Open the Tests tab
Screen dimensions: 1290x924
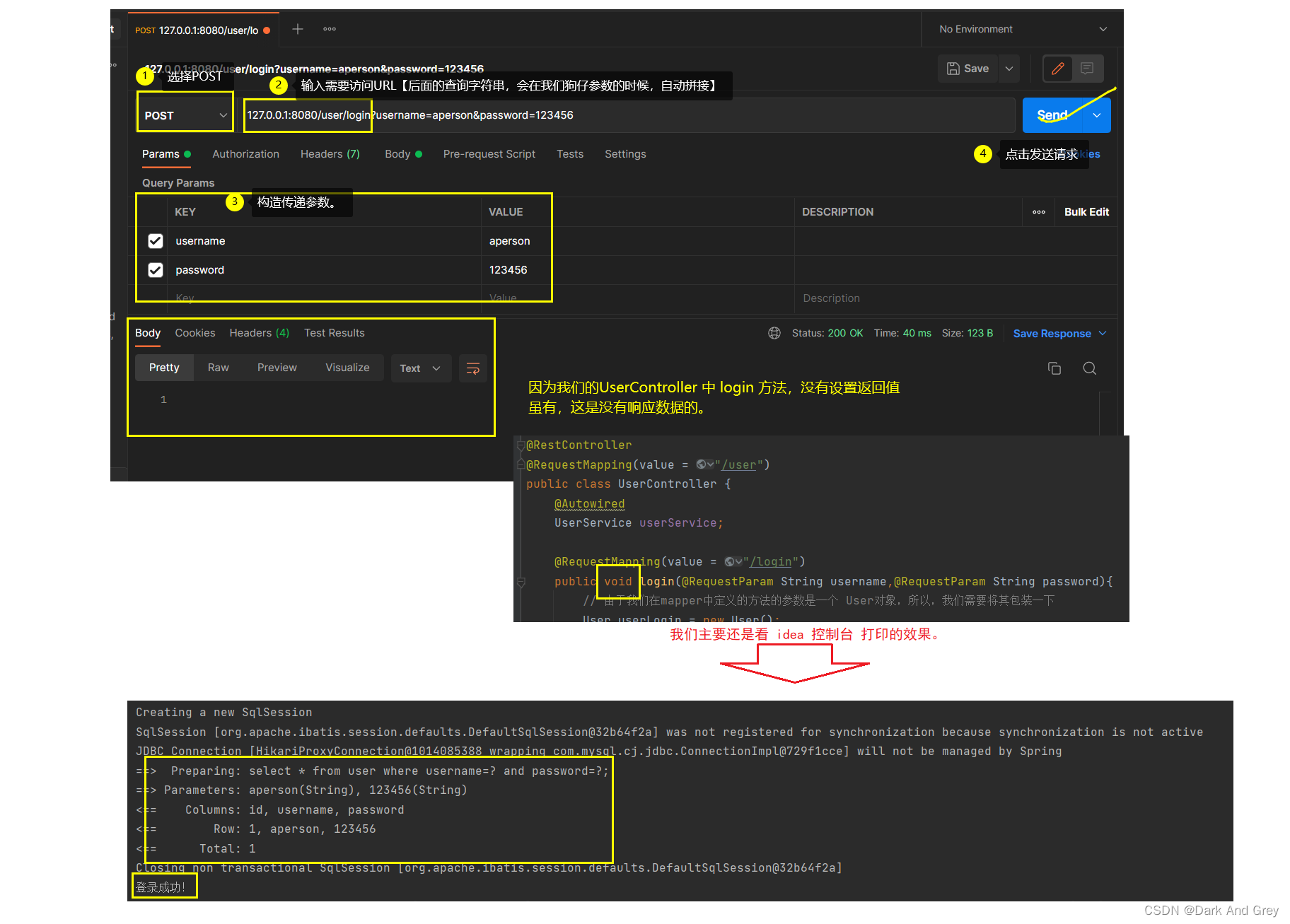click(570, 154)
